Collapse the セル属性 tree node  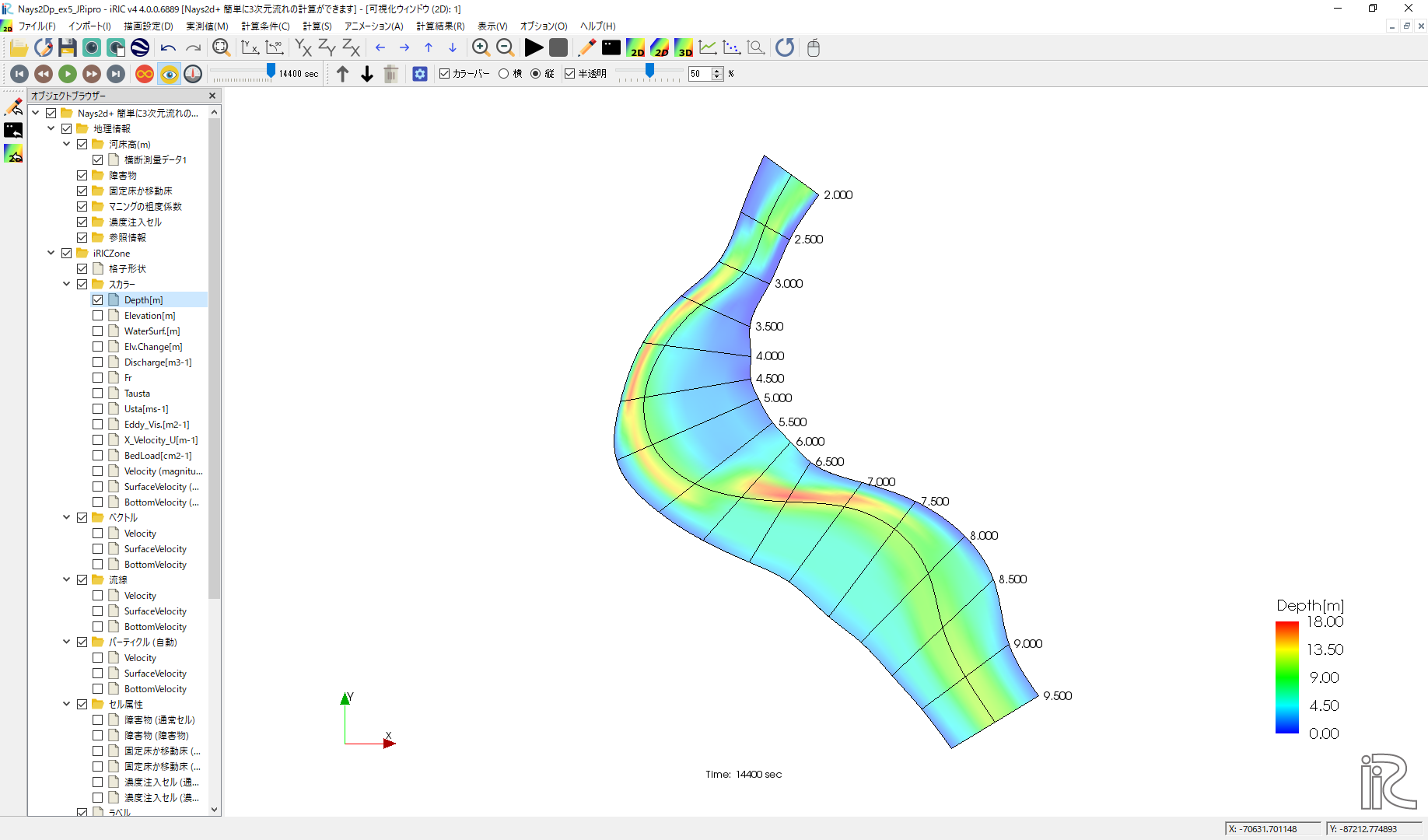[67, 704]
